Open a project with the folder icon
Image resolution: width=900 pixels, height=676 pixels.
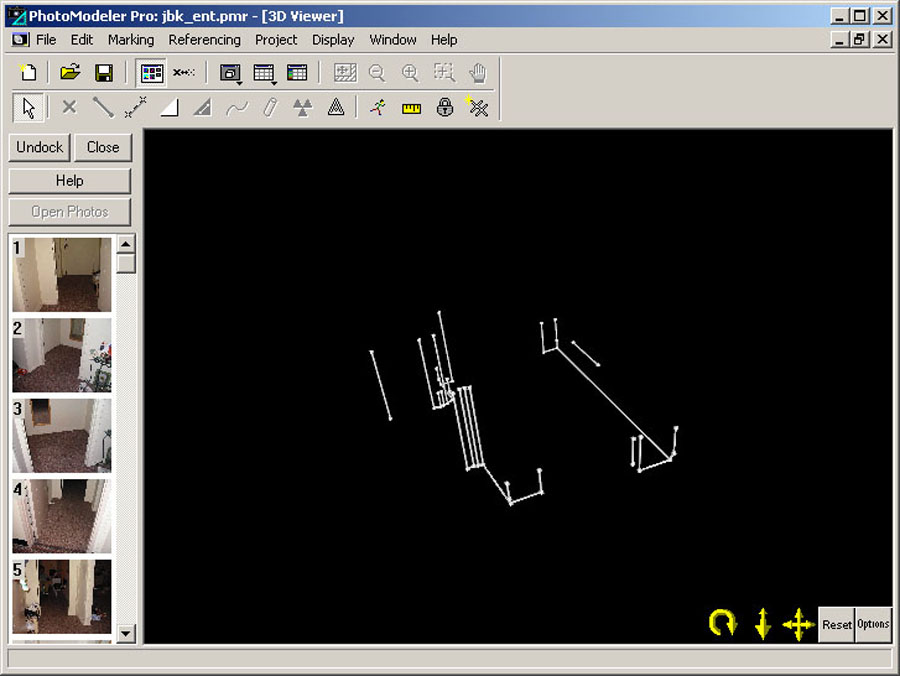coord(70,72)
